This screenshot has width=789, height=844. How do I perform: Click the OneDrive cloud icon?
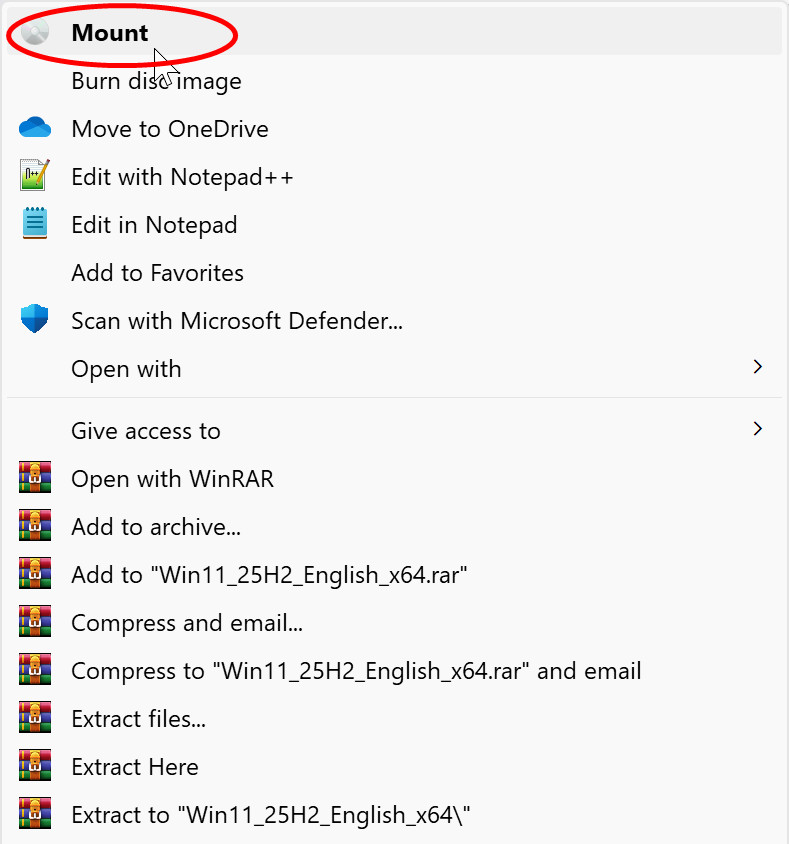pos(35,128)
